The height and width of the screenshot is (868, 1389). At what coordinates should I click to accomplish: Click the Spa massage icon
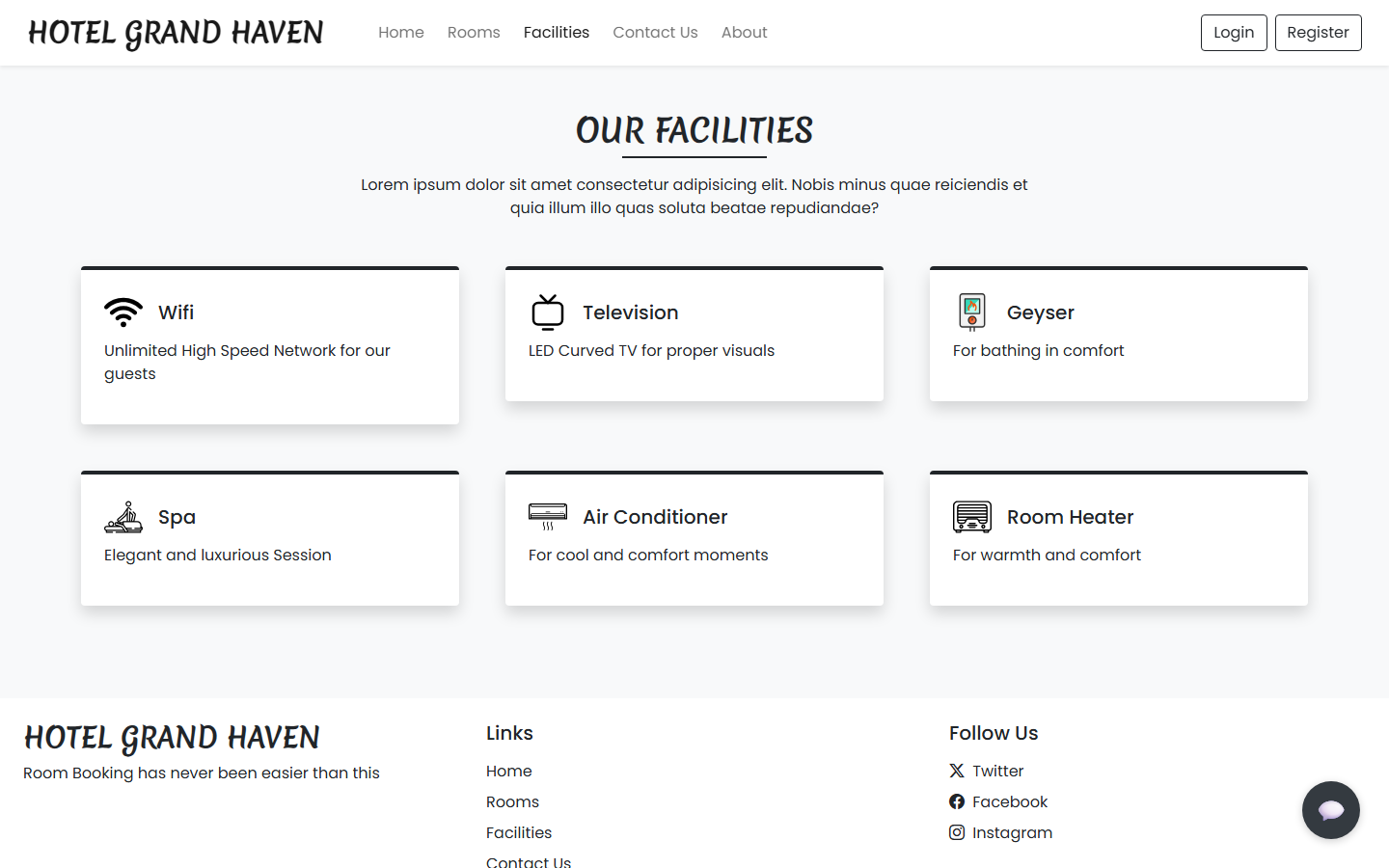click(x=123, y=517)
